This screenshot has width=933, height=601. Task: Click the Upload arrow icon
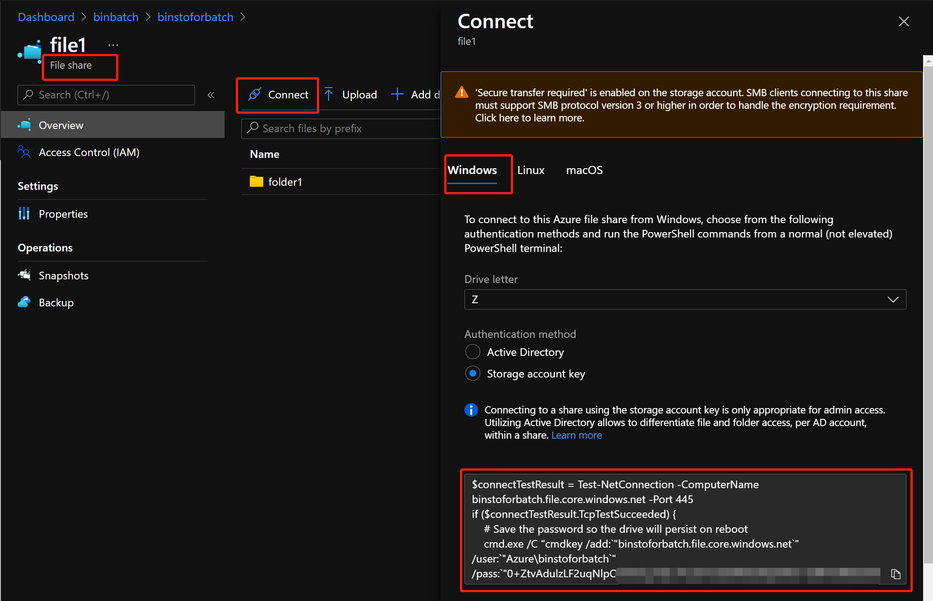click(x=328, y=94)
